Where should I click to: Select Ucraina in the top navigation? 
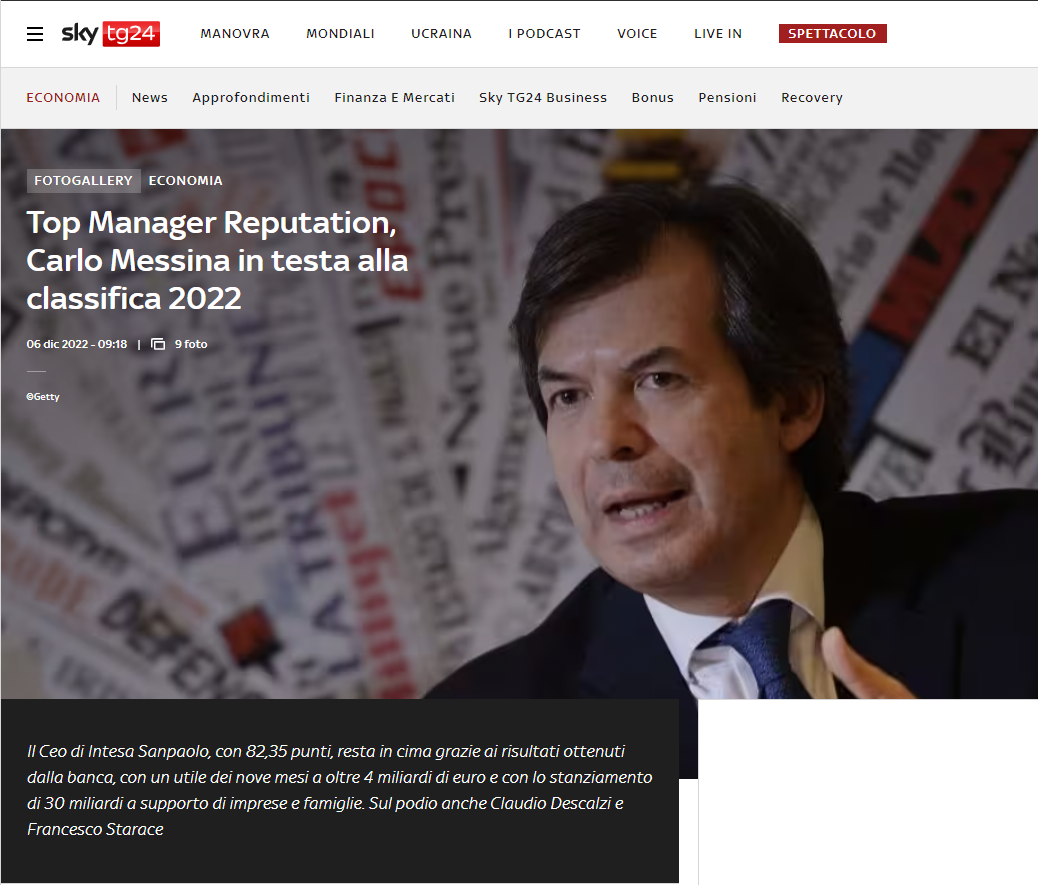[x=441, y=34]
